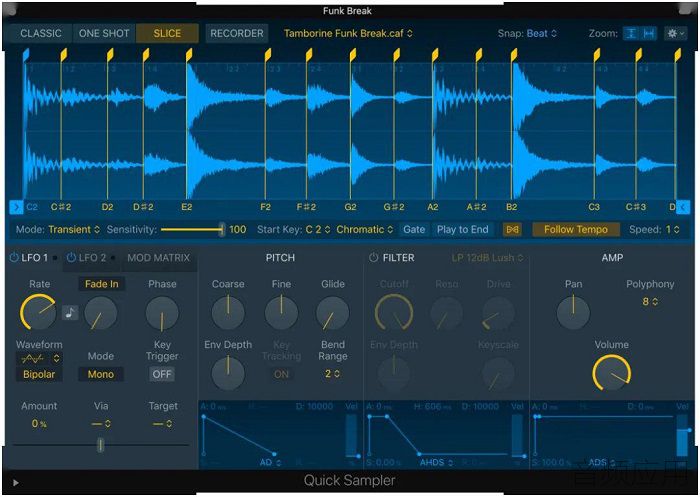Toggle the Fade In button
Image resolution: width=700 pixels, height=497 pixels.
click(101, 284)
